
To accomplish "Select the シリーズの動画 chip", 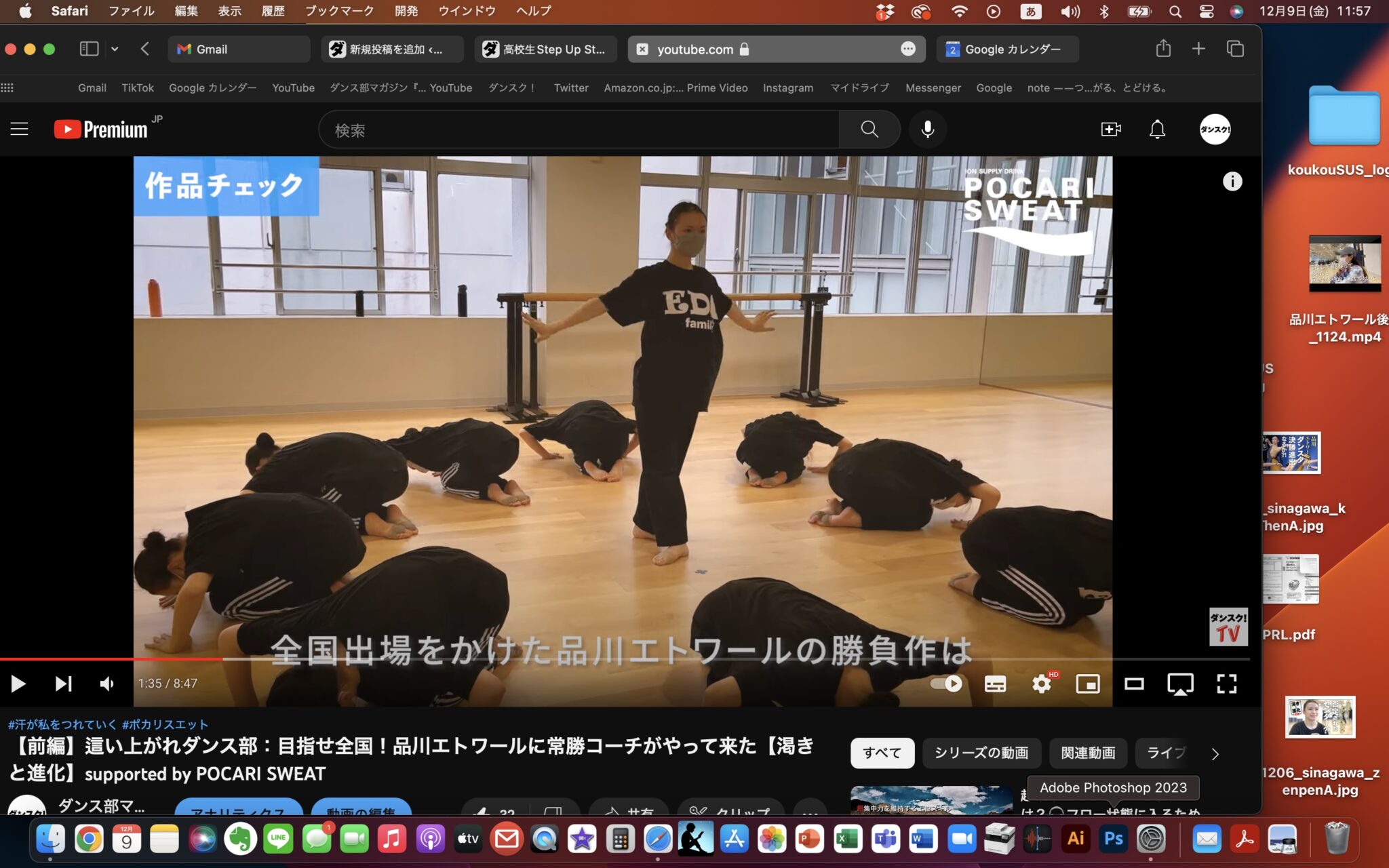I will (x=981, y=753).
